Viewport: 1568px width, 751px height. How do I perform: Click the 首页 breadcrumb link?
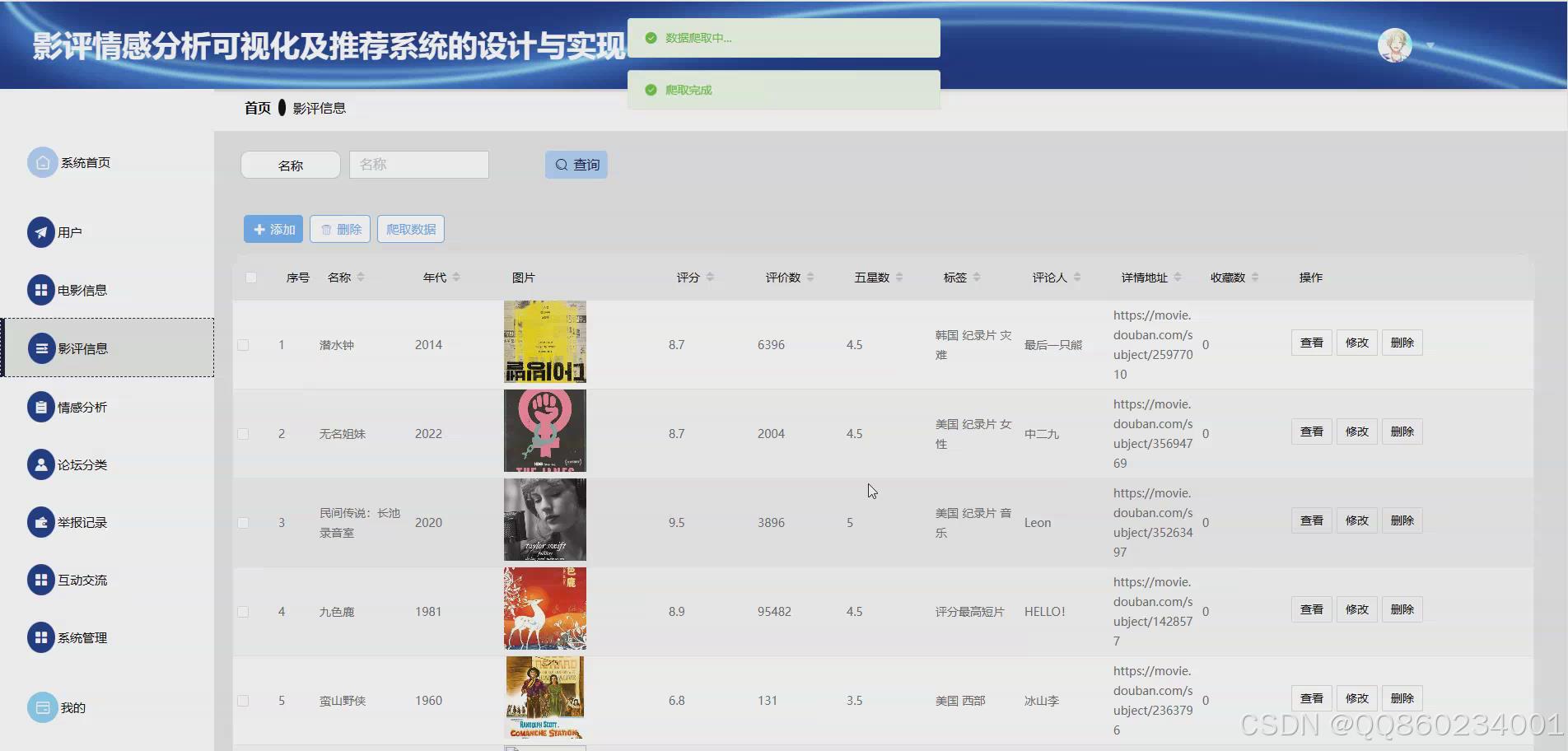click(258, 108)
